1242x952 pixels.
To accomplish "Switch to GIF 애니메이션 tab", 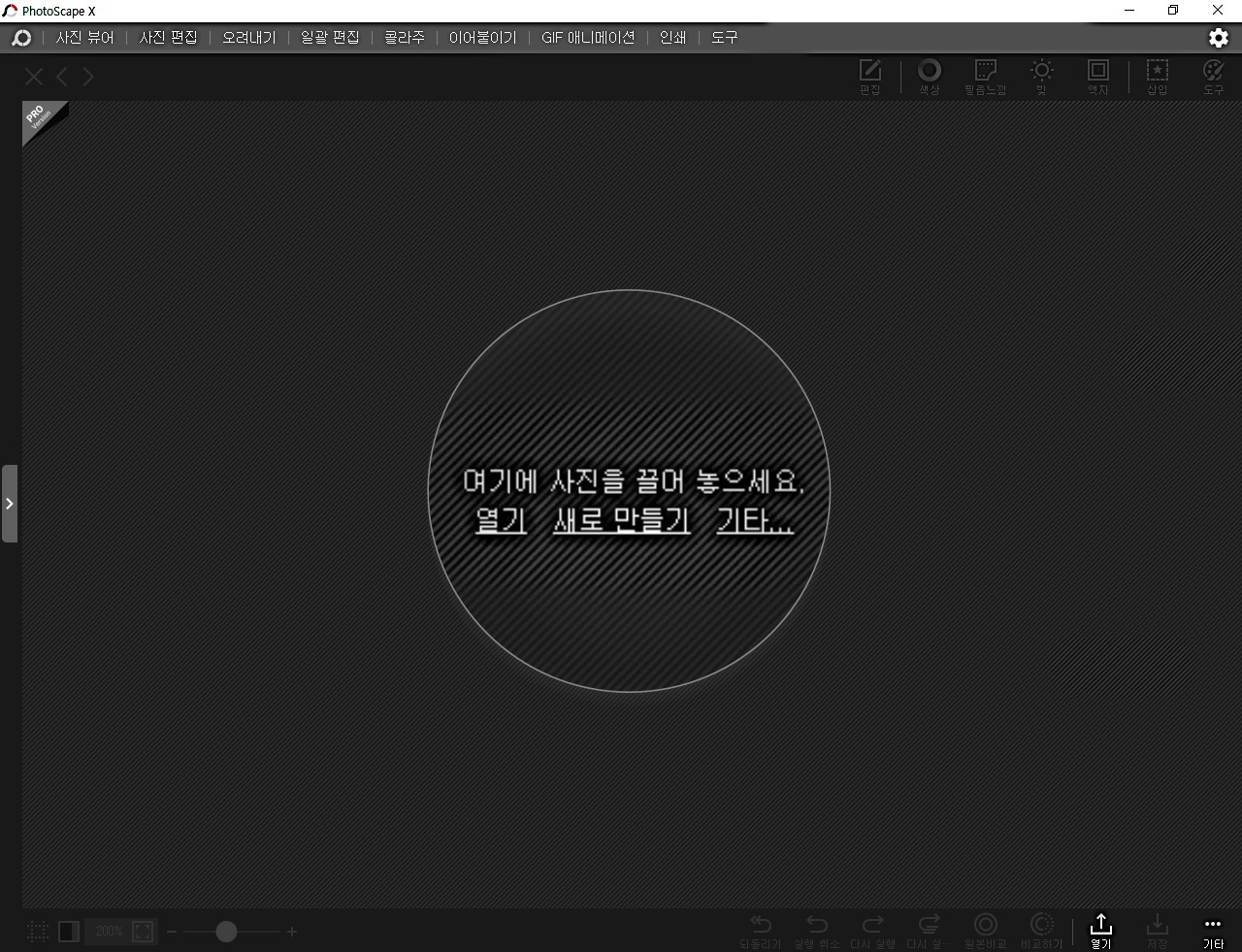I will coord(588,38).
